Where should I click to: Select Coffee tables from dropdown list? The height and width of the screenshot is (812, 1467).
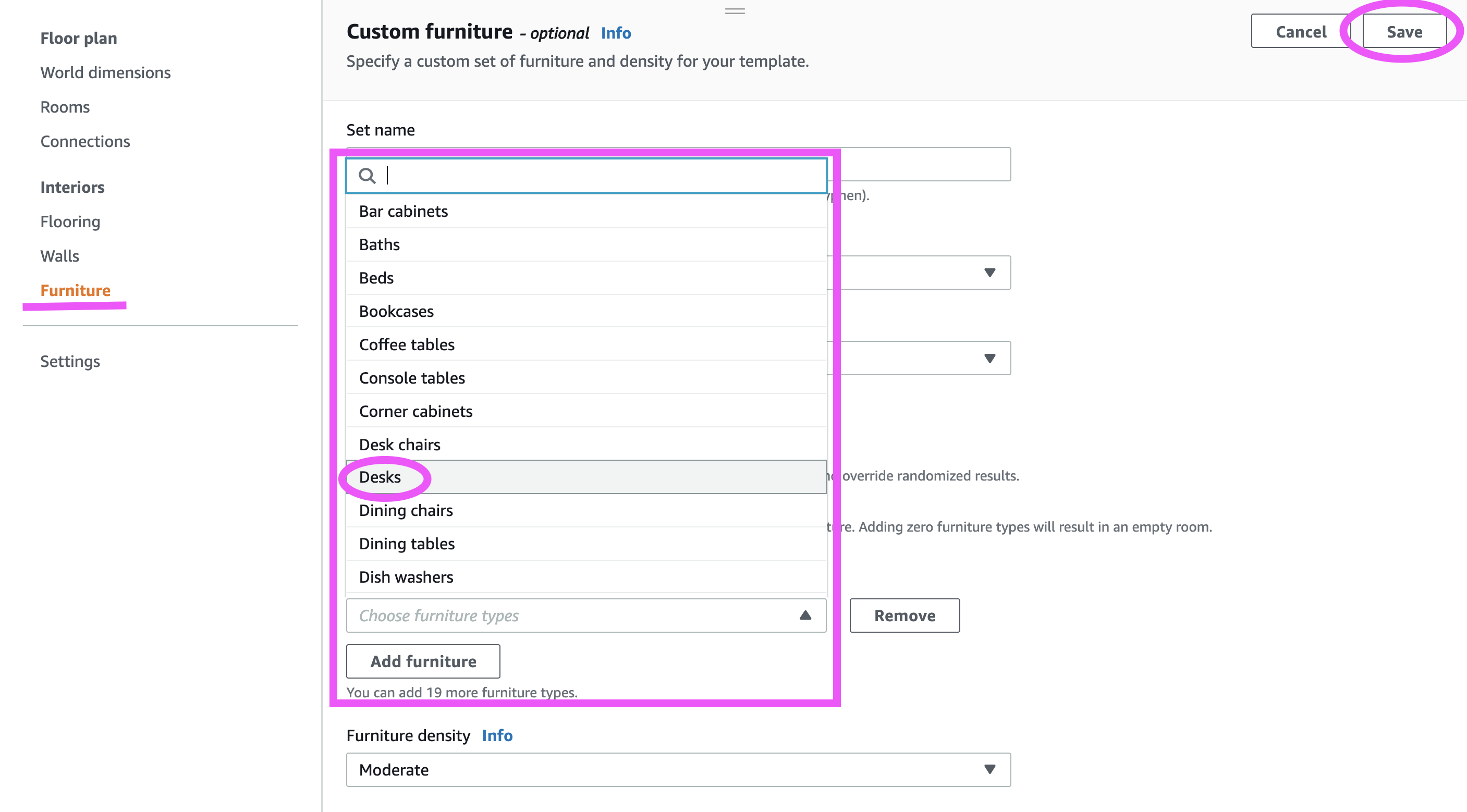(x=407, y=345)
